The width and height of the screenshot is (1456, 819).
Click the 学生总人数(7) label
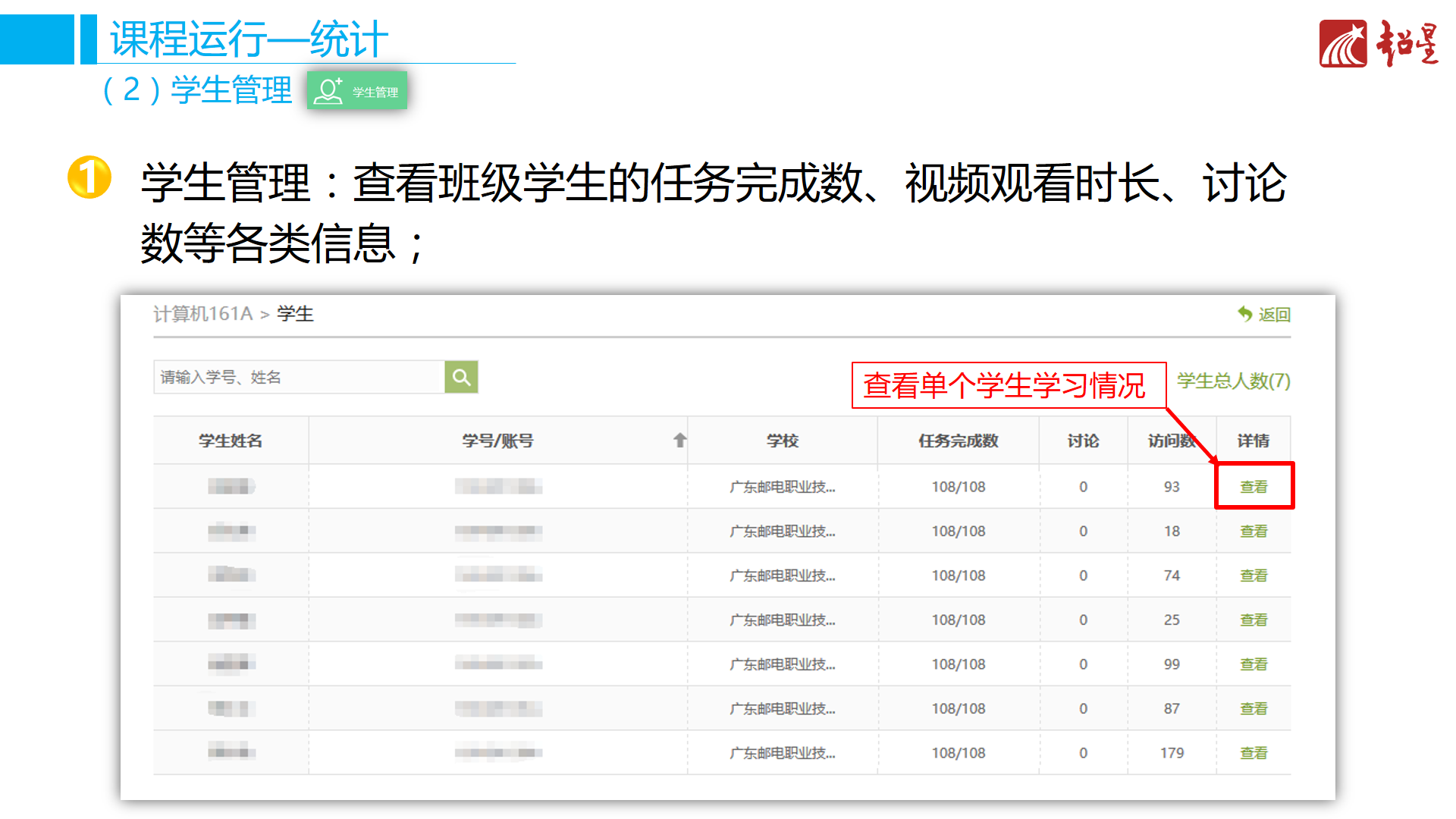[1233, 381]
